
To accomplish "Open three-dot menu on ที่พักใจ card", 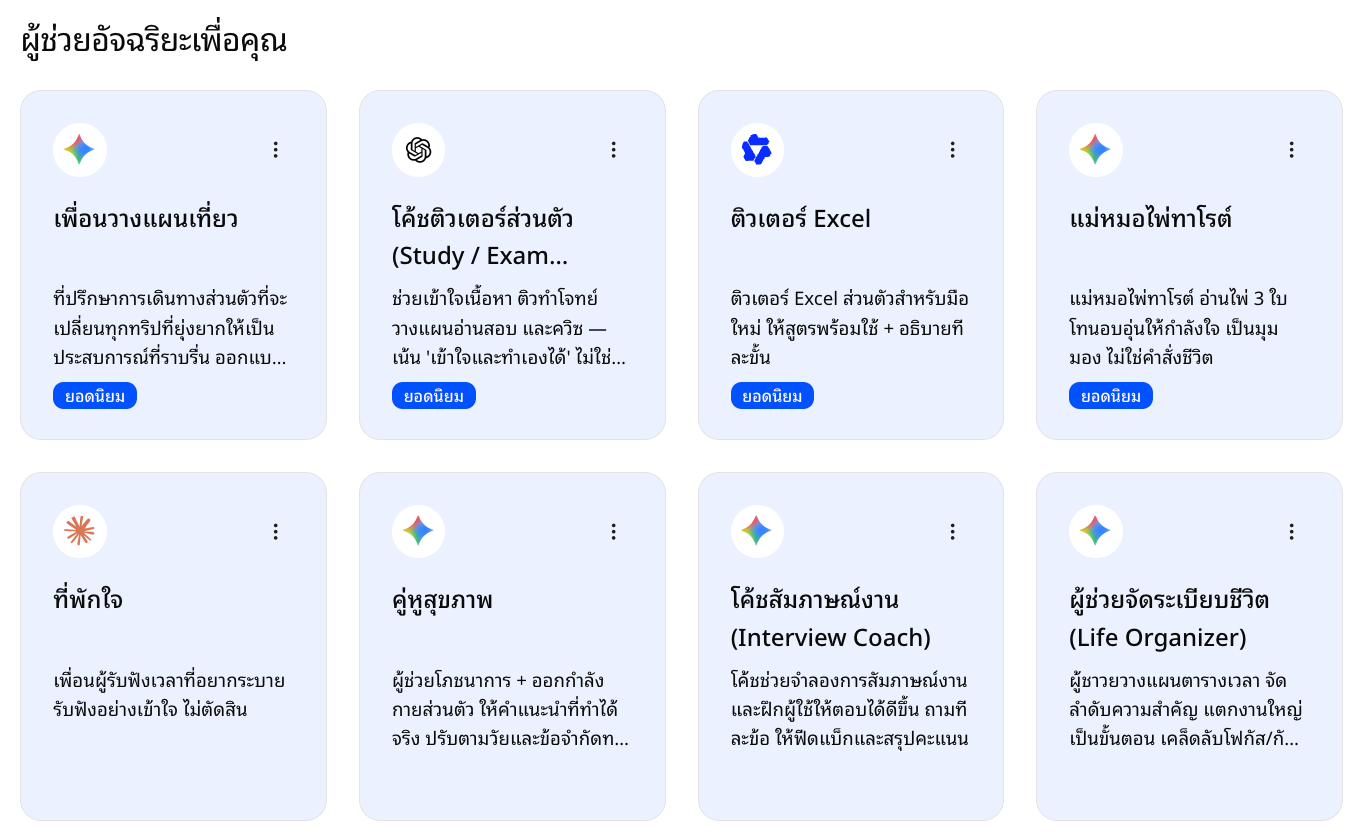I will 276,532.
